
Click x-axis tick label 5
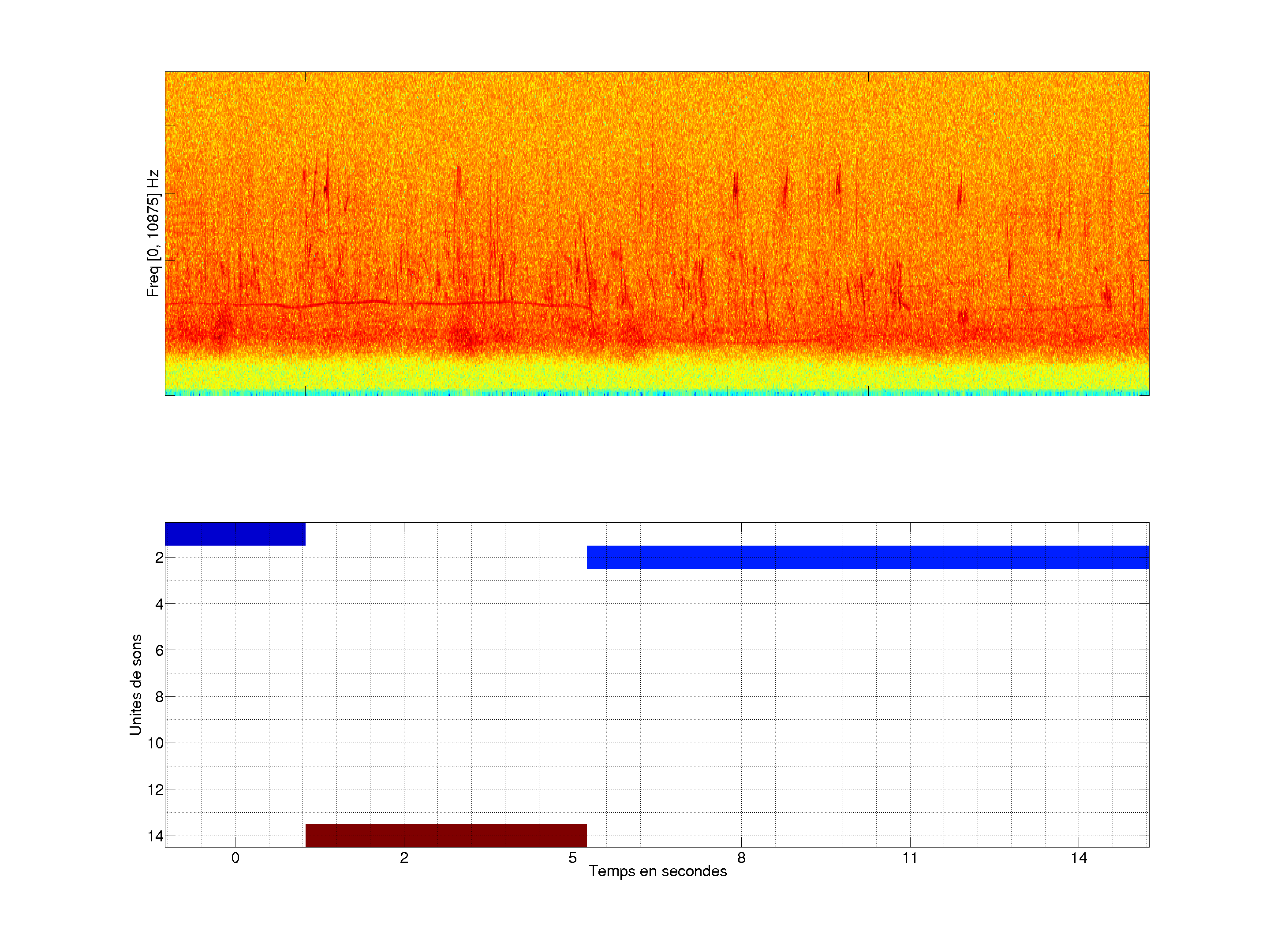[x=572, y=858]
